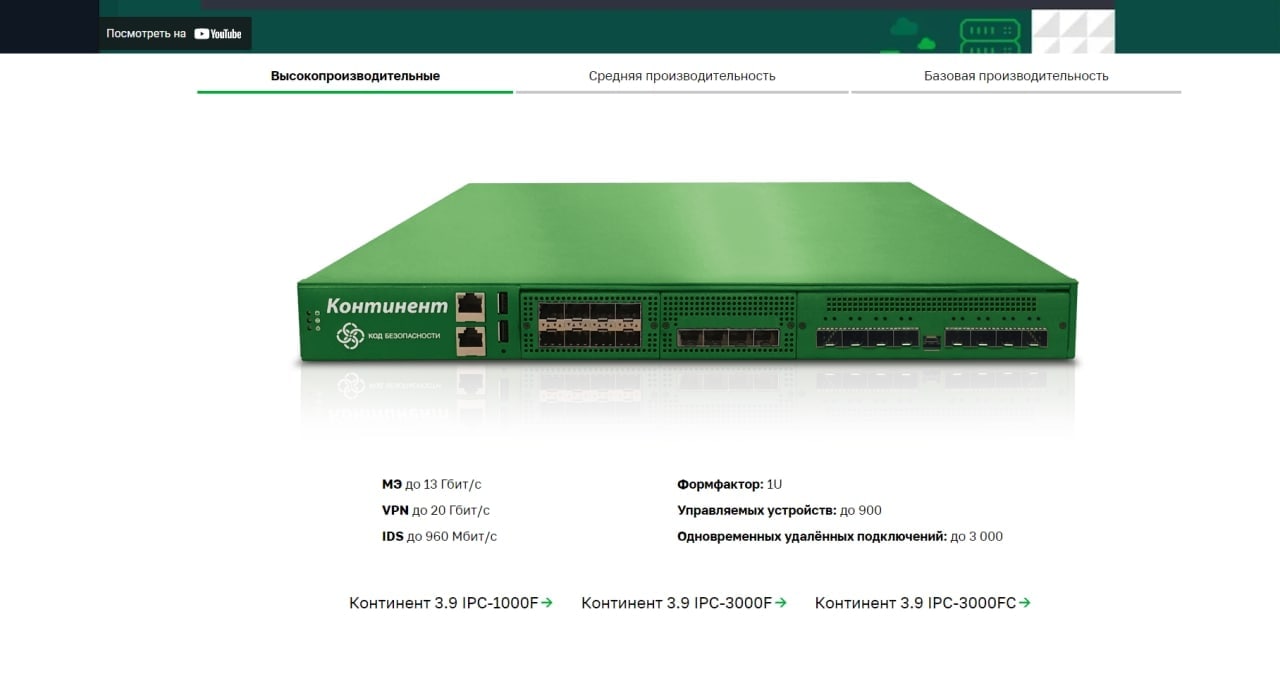Click the green Континент server image
The image size is (1280, 683).
pos(687,275)
